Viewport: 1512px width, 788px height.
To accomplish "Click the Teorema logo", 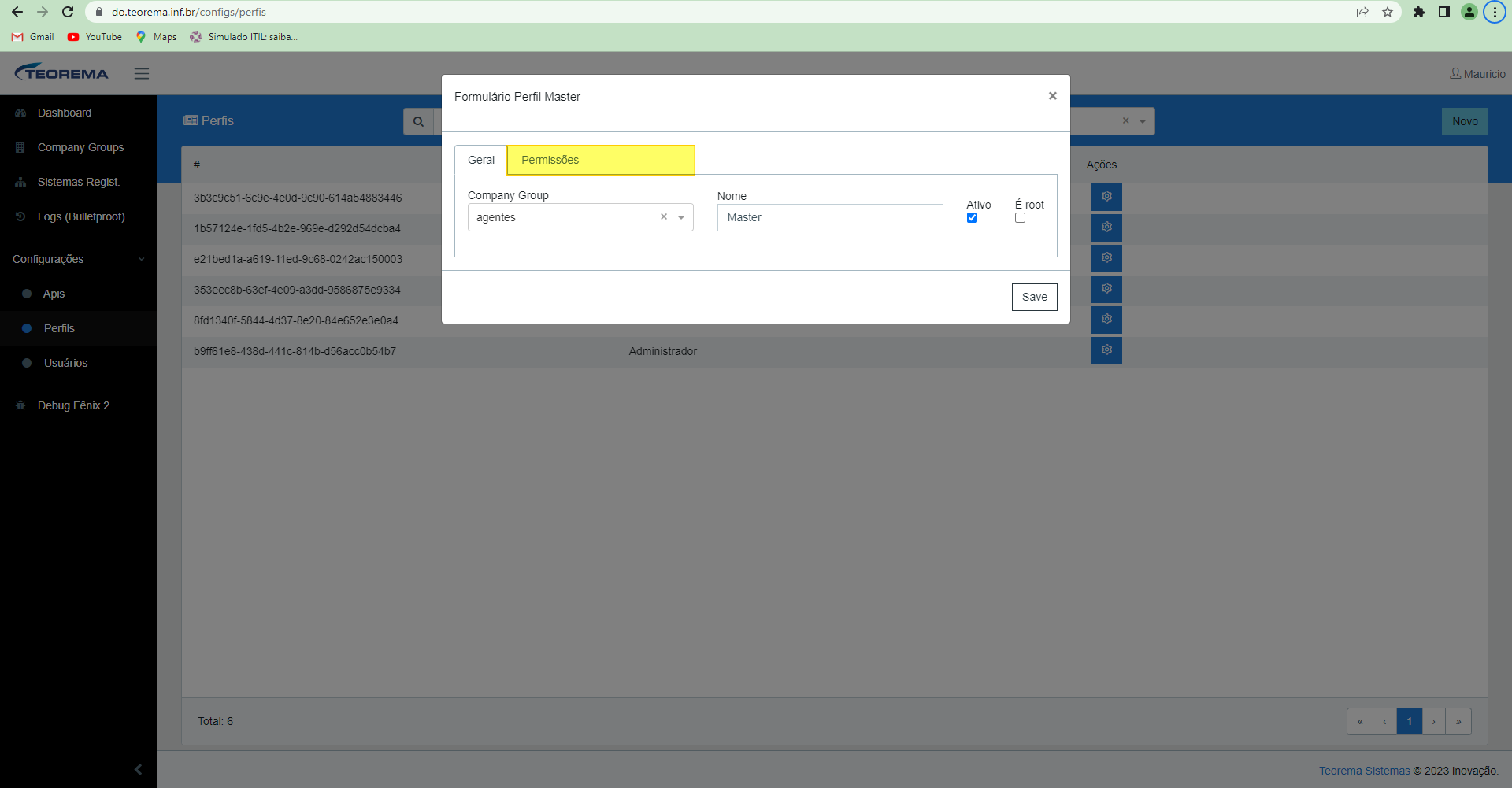I will pyautogui.click(x=61, y=72).
